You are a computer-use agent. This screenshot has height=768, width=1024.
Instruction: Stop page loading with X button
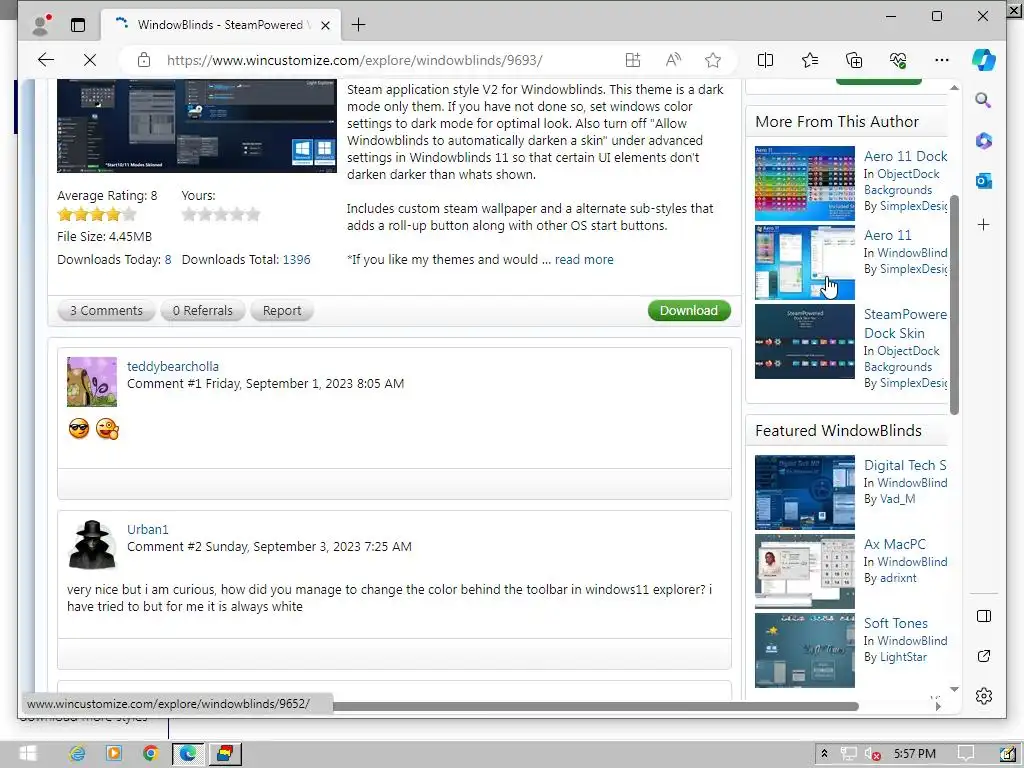coord(90,60)
